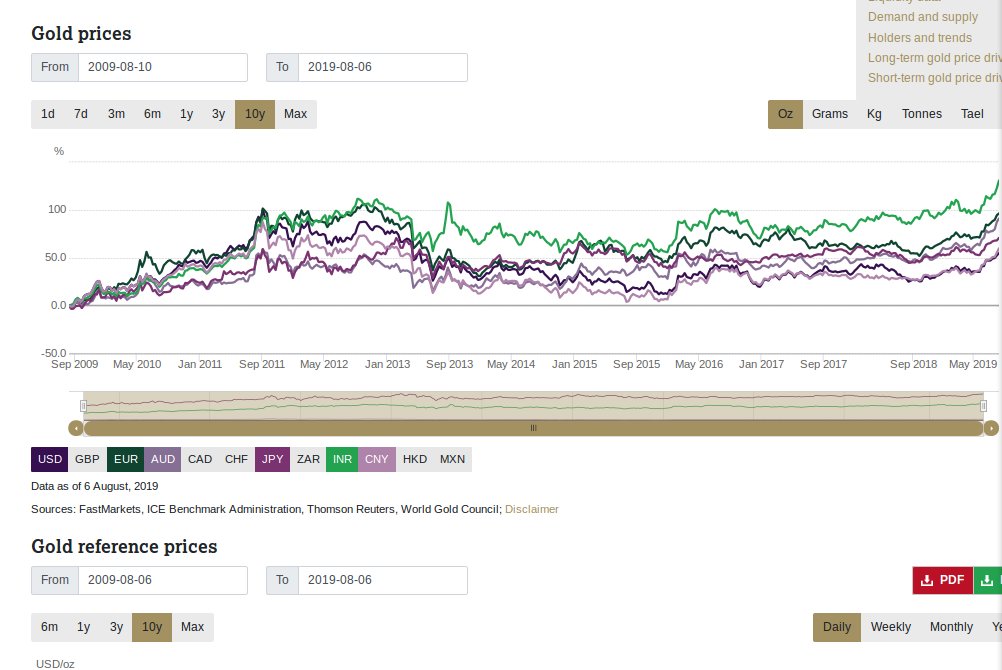Viewport: 1002px width, 670px height.
Task: Select the Max range for gold prices
Action: click(295, 114)
